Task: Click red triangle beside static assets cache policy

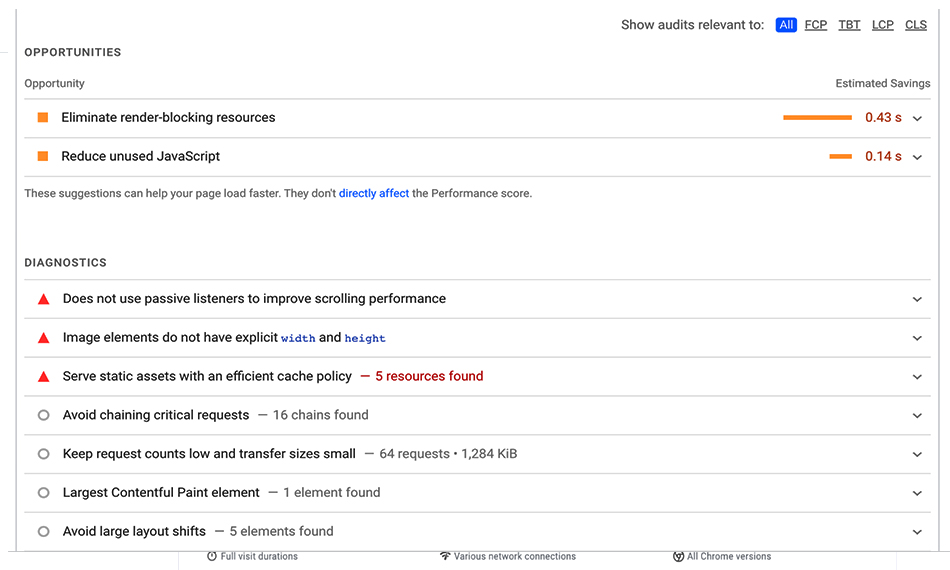Action: [44, 377]
